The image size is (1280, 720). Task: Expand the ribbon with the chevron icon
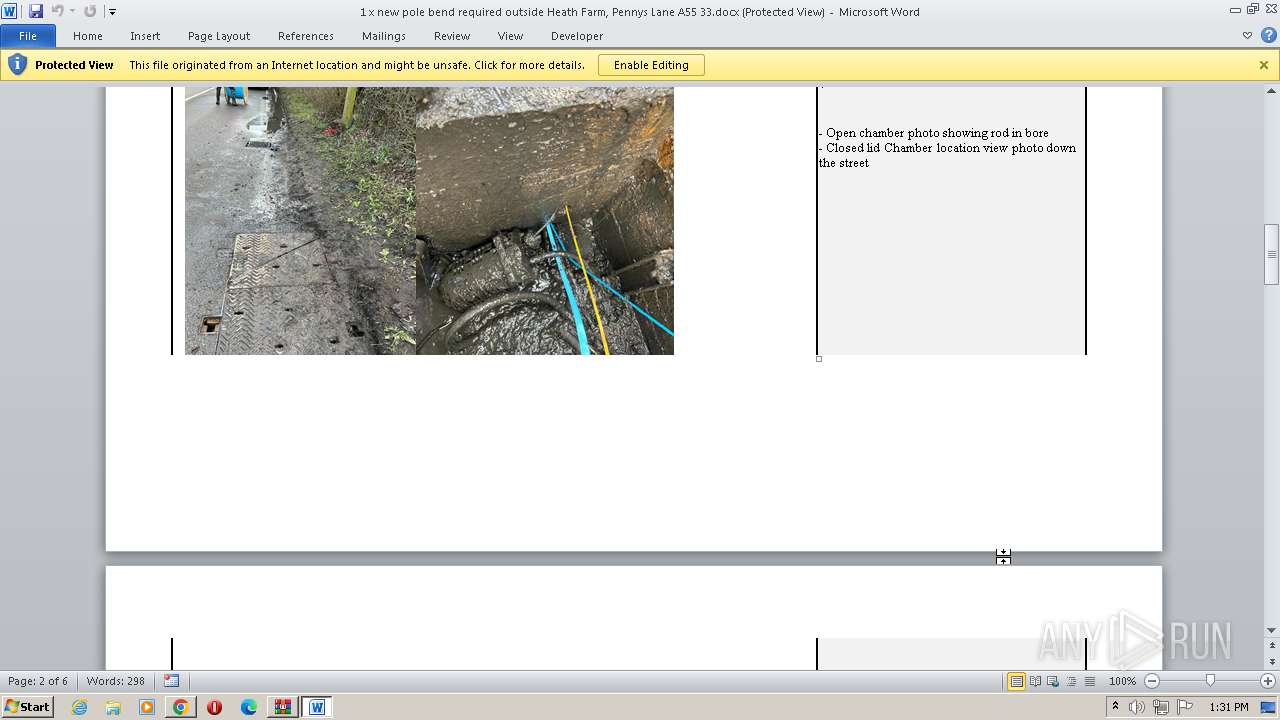(1247, 35)
